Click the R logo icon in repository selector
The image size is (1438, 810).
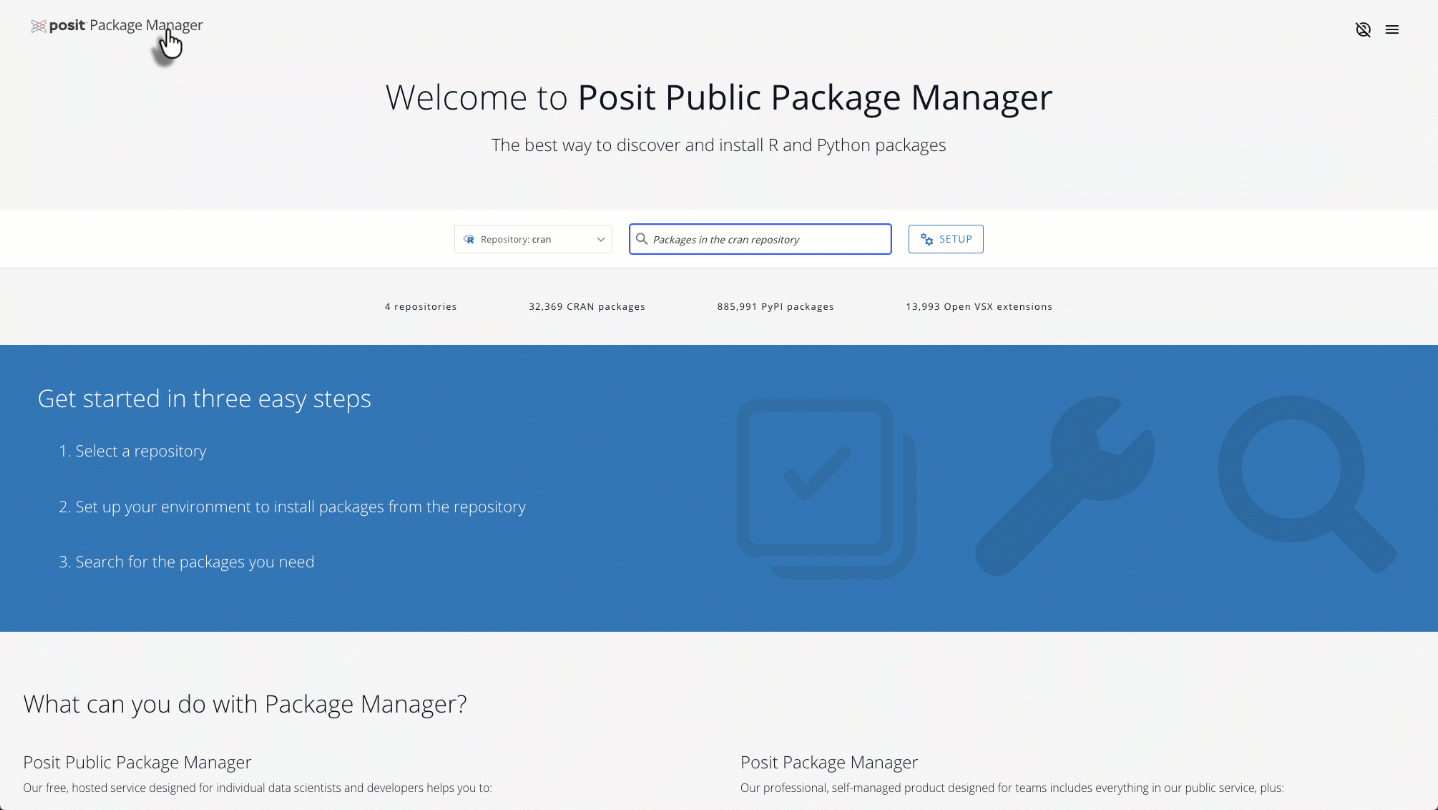469,240
